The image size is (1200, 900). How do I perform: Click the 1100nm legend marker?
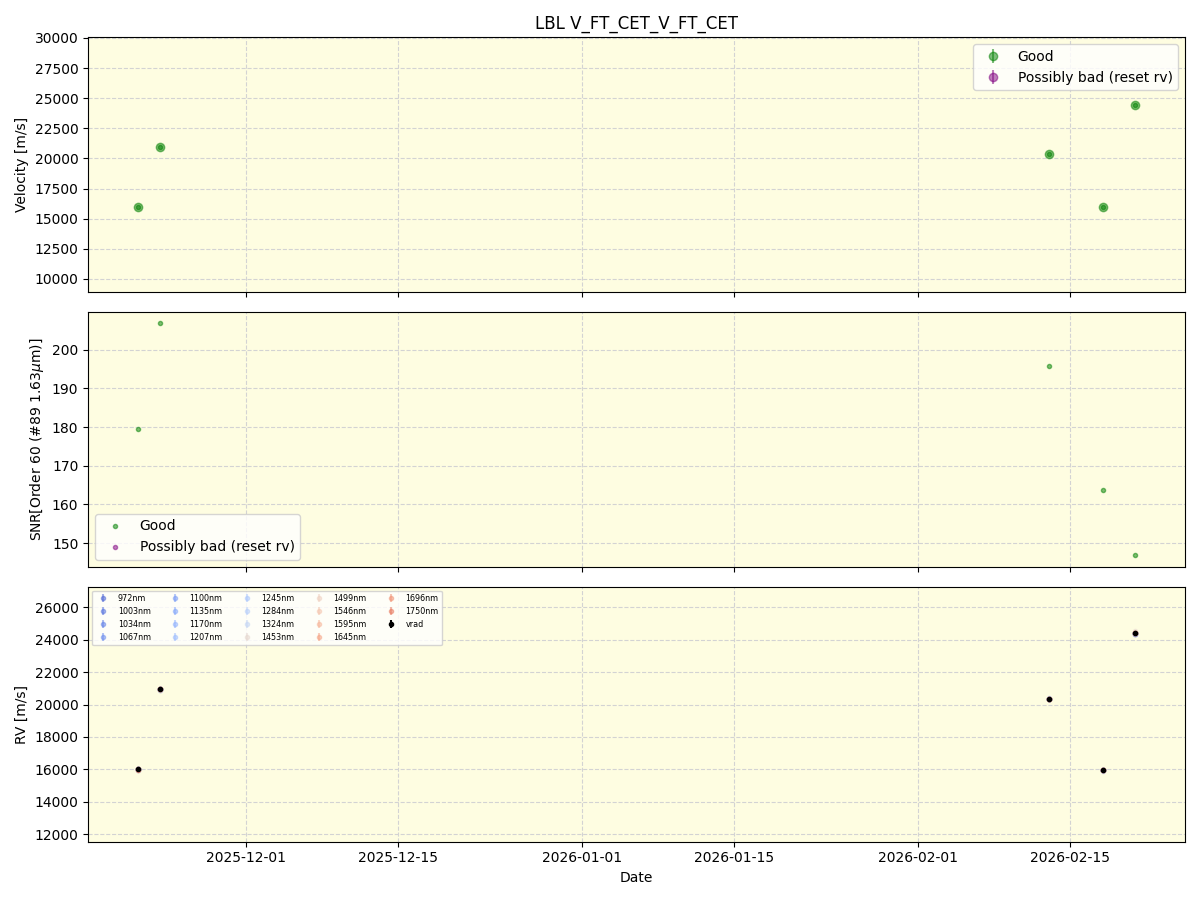coord(175,598)
